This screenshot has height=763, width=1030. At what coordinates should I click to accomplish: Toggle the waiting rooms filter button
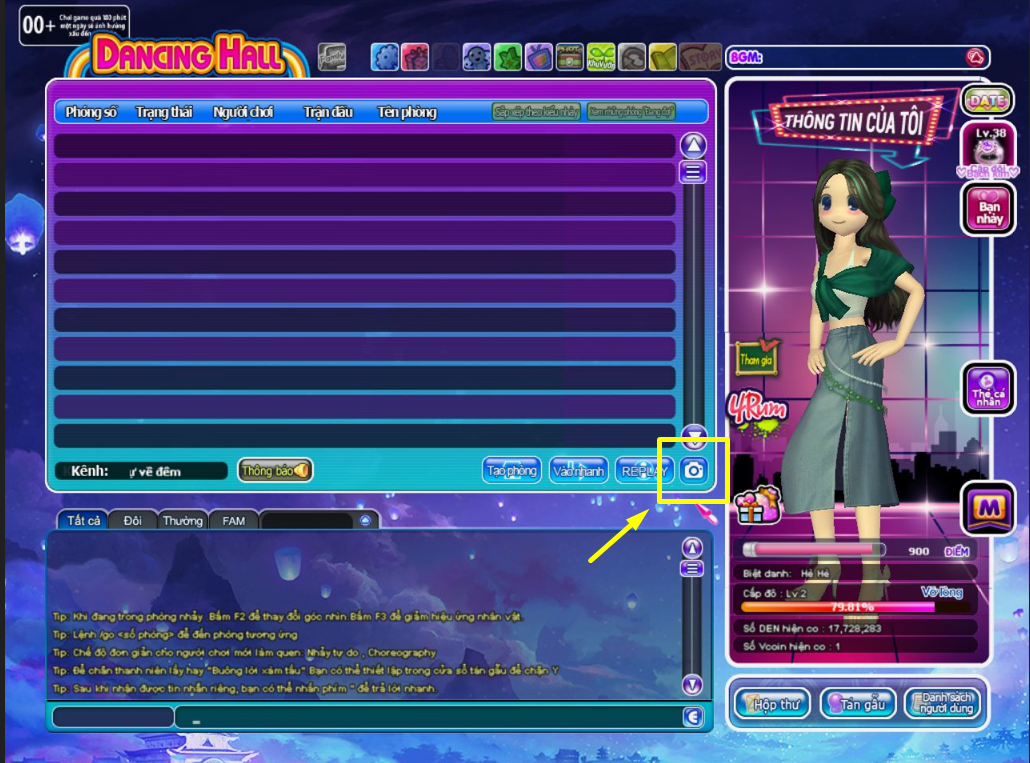[x=631, y=112]
